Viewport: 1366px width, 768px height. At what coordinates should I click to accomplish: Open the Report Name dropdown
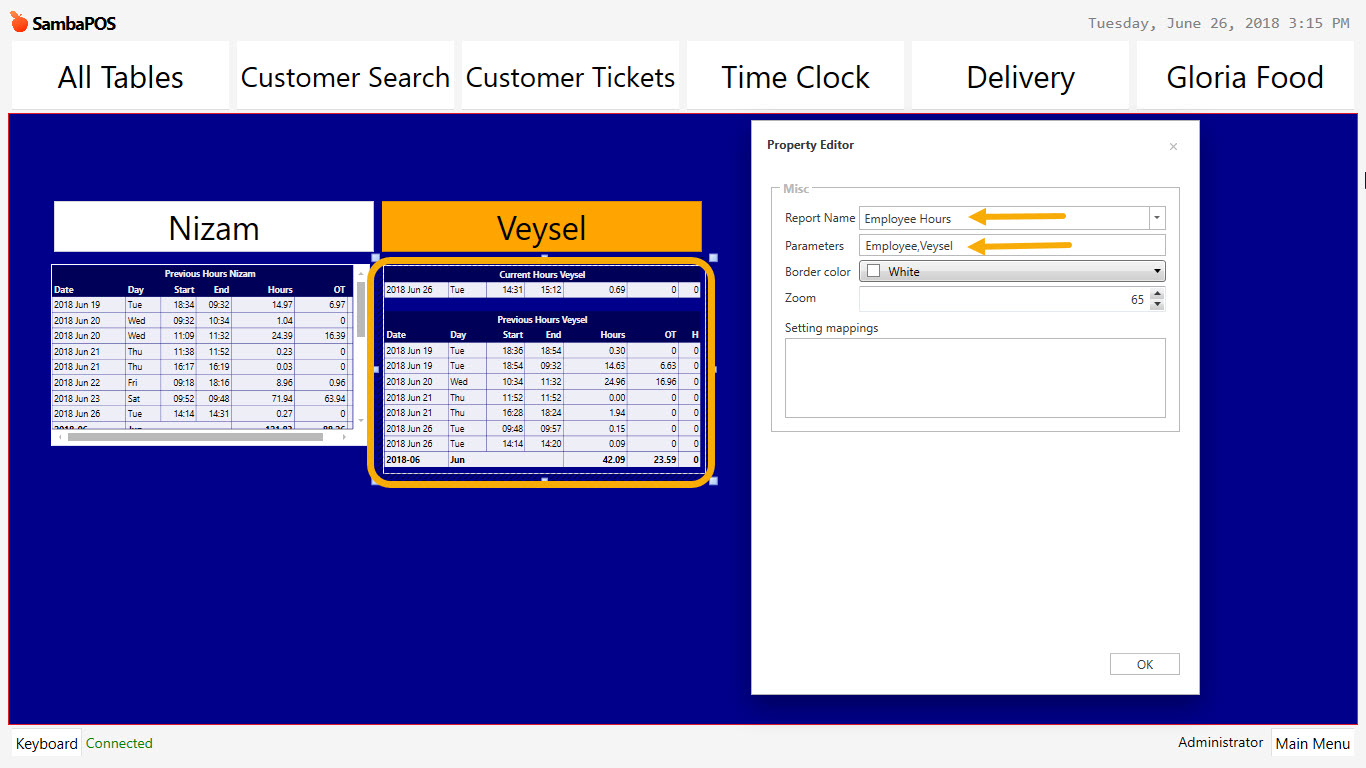1156,218
